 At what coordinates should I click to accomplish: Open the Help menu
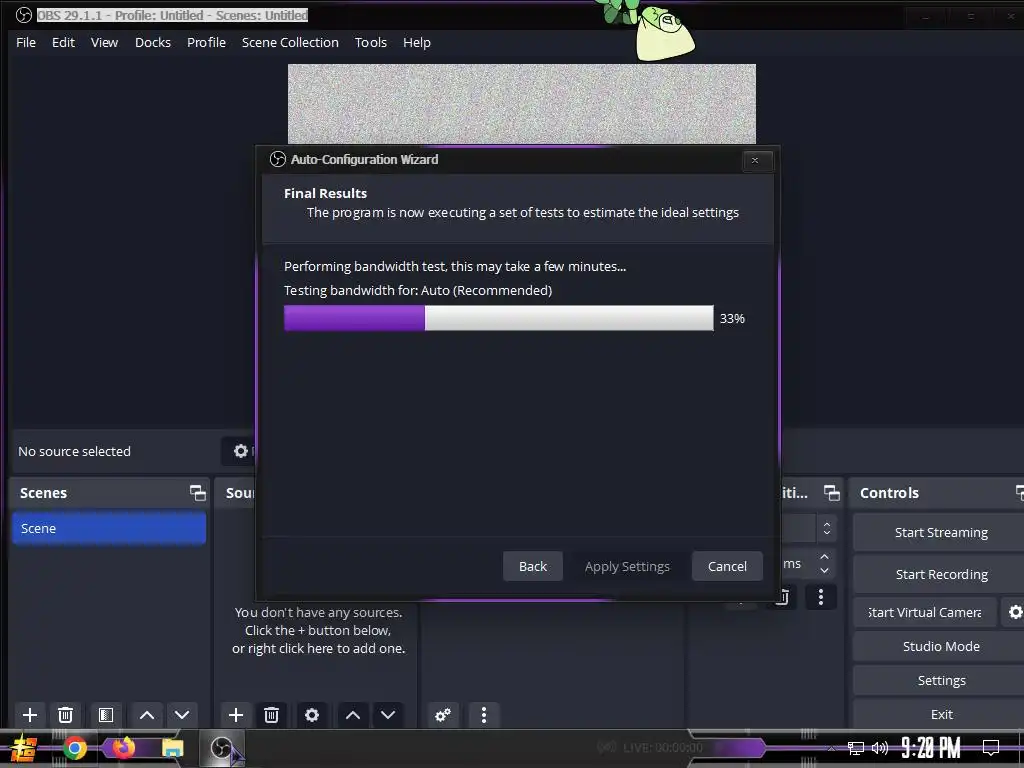pyautogui.click(x=417, y=42)
